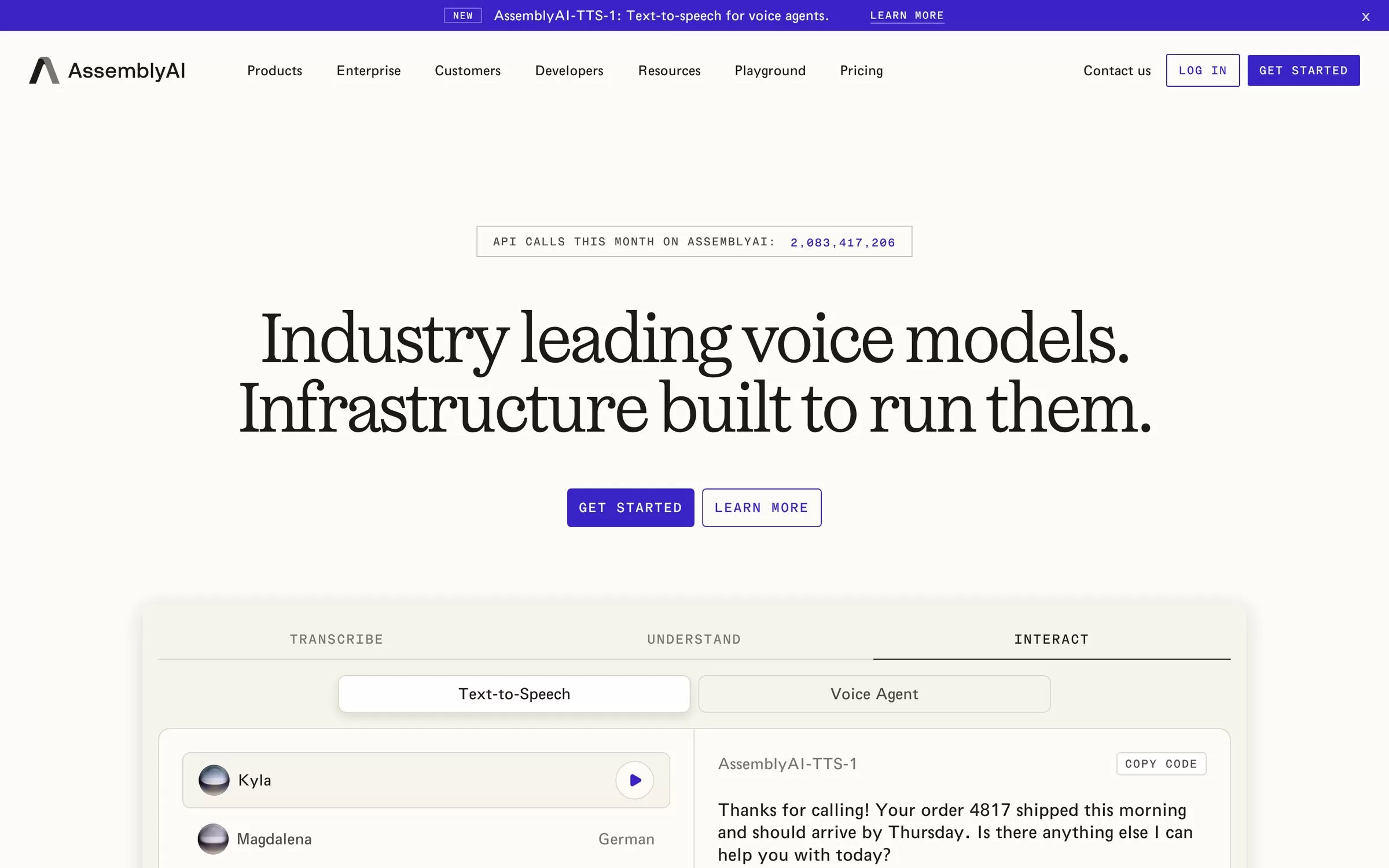Open the Customers nav item
Viewport: 1389px width, 868px height.
pyautogui.click(x=468, y=71)
